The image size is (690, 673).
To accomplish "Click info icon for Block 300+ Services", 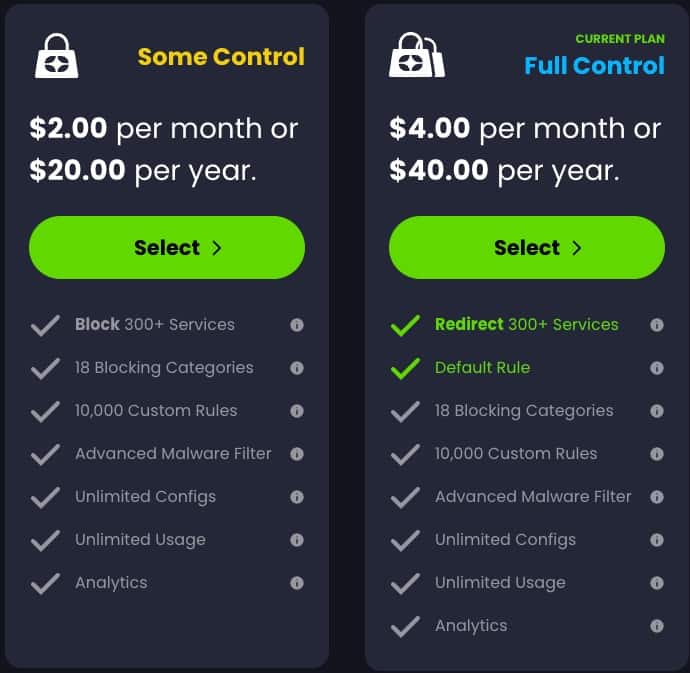I will point(297,325).
